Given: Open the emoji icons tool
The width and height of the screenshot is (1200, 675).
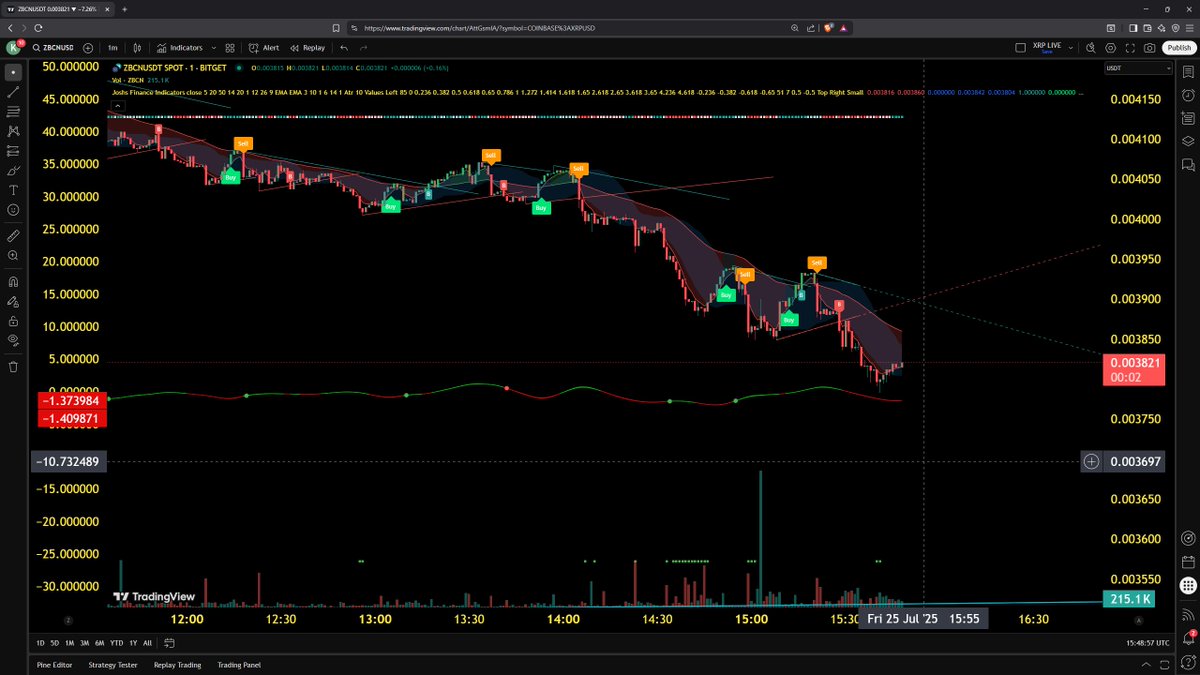Looking at the screenshot, I should [x=13, y=210].
